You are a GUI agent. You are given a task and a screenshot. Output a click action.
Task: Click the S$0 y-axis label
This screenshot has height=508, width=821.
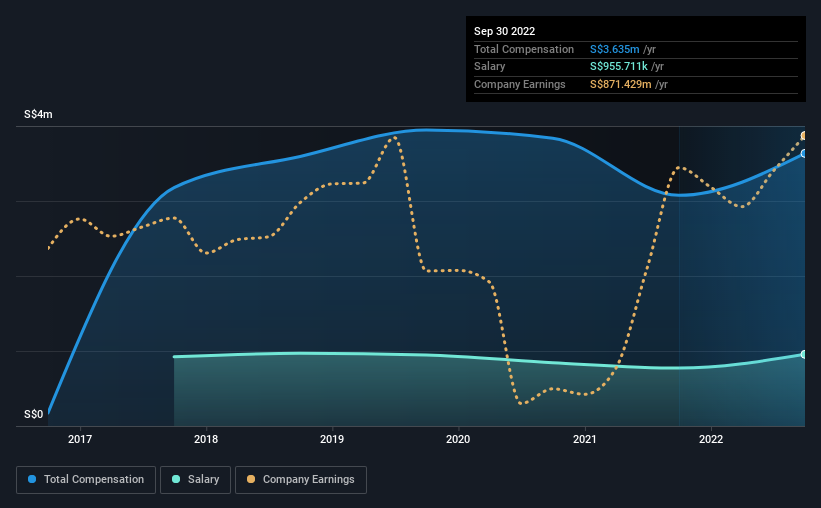point(34,414)
